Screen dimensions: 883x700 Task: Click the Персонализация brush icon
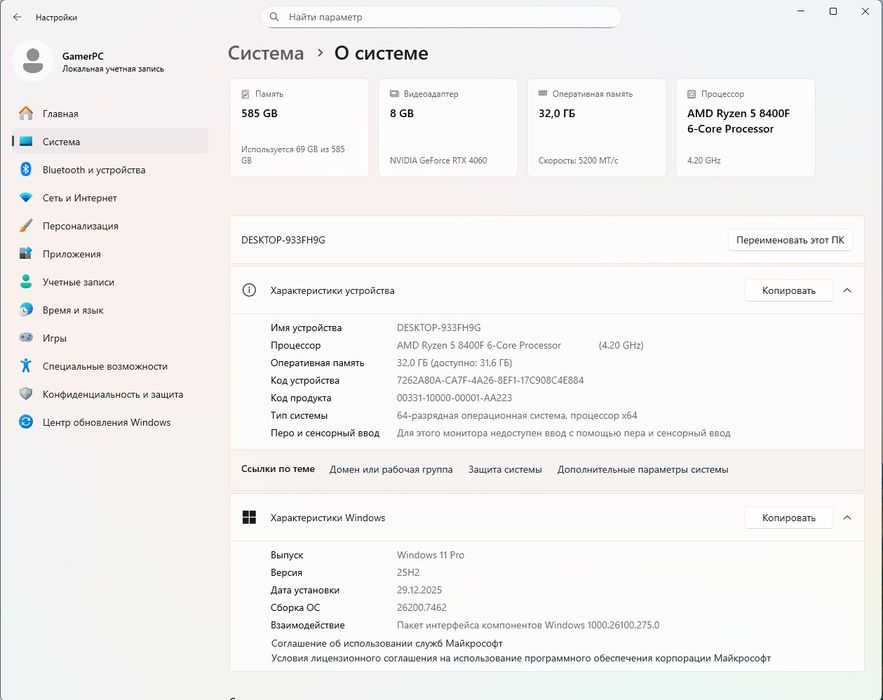[26, 226]
